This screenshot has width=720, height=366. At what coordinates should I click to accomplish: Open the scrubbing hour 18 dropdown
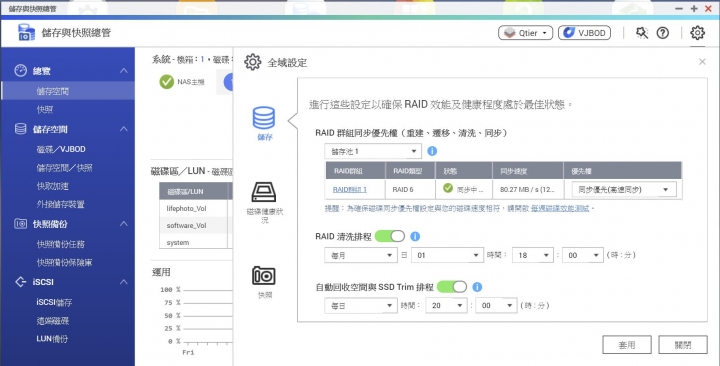(x=533, y=255)
